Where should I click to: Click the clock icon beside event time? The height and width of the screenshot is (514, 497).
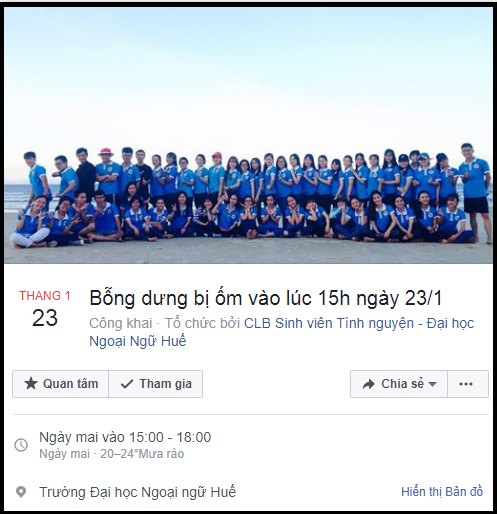pos(21,445)
